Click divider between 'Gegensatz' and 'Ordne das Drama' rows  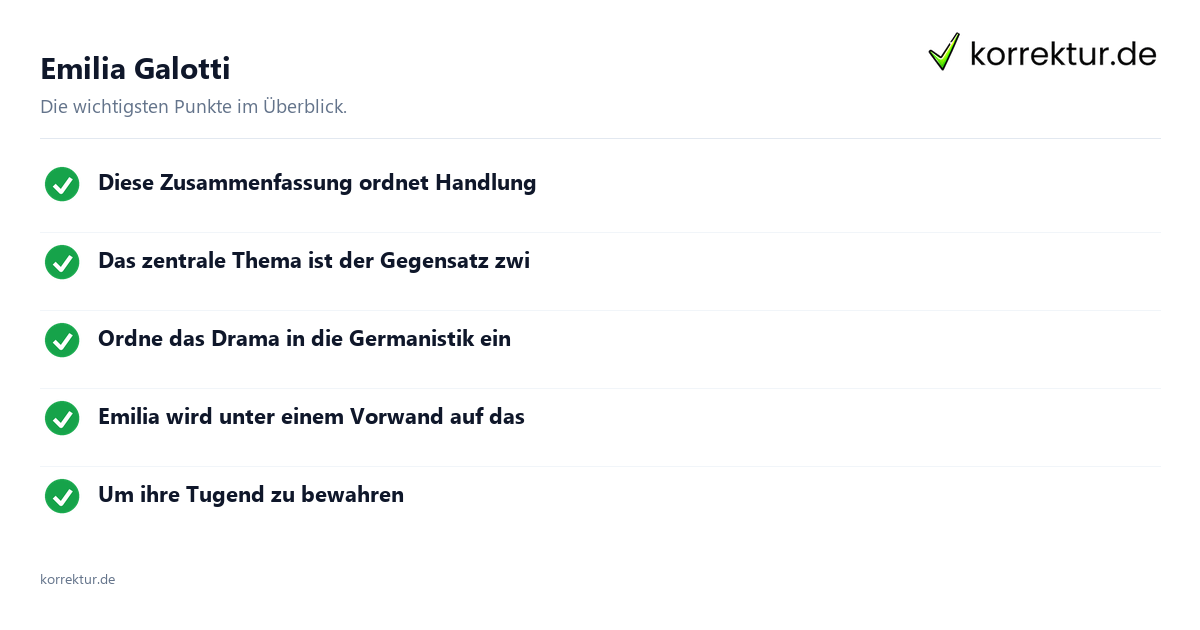(x=600, y=310)
